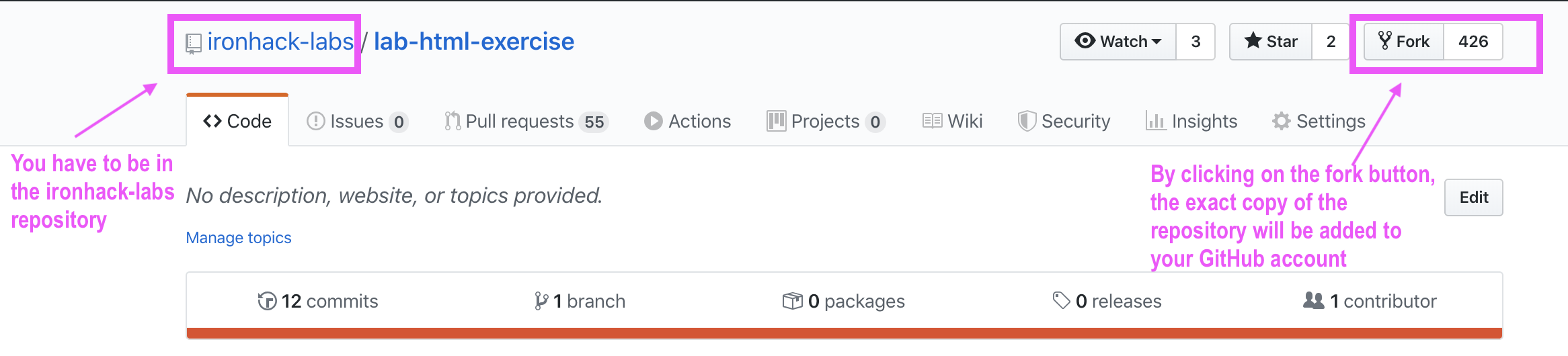Fork the repository with the Fork button
Viewport: 1568px width, 356px height.
point(1404,42)
